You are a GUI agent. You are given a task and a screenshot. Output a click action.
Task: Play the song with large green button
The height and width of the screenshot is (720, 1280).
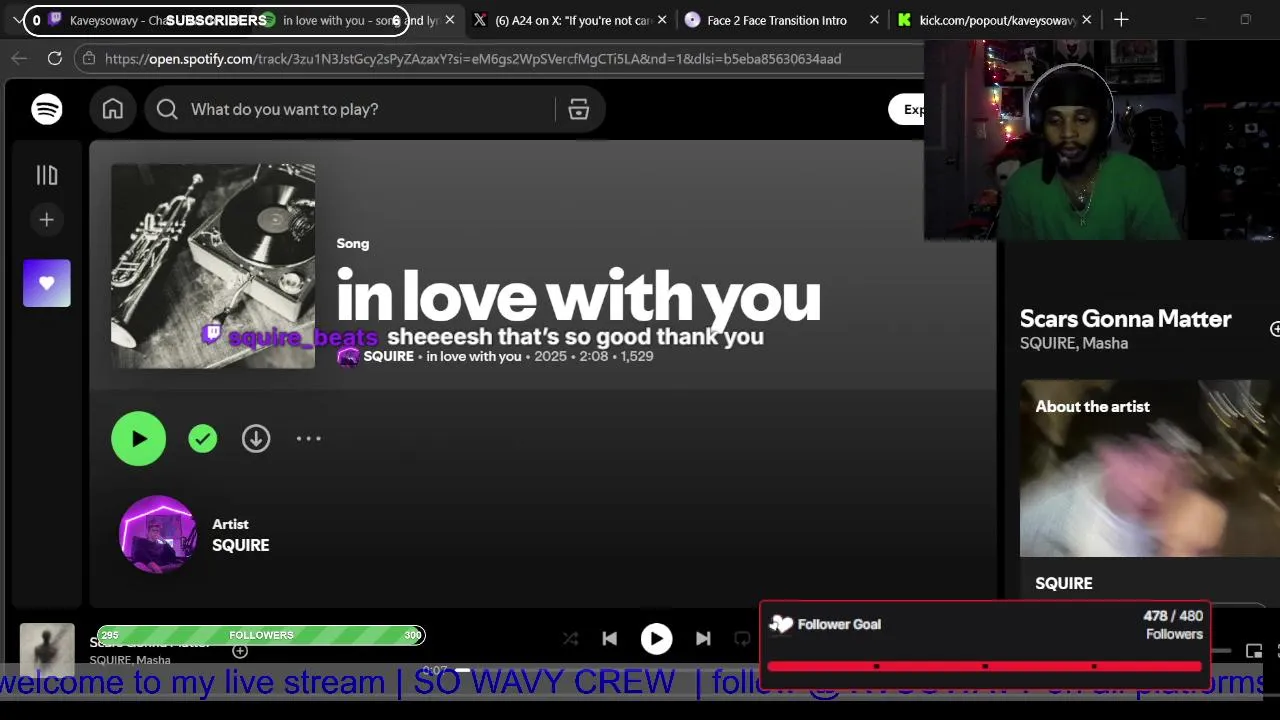tap(138, 438)
